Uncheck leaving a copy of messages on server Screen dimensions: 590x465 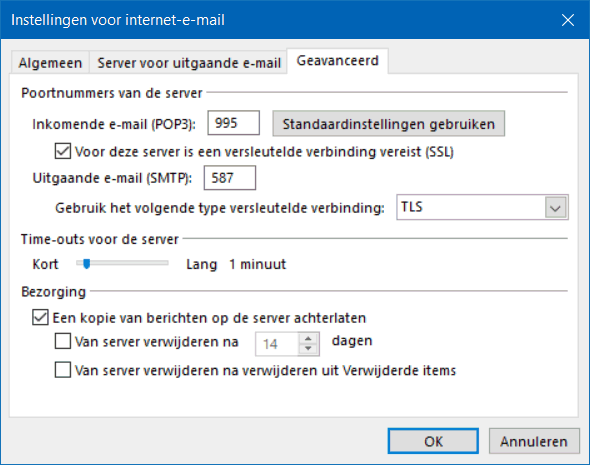(x=40, y=317)
